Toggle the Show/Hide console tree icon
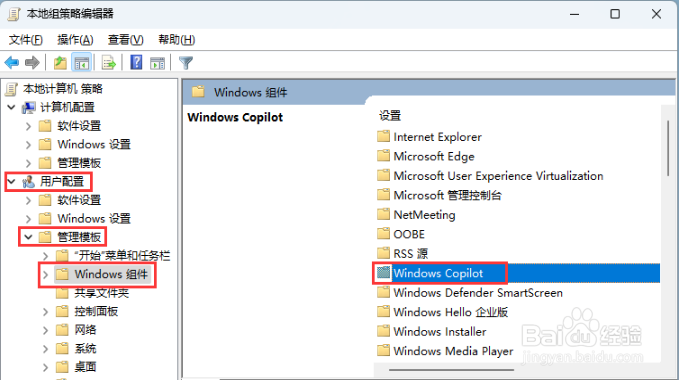Image resolution: width=680 pixels, height=380 pixels. pos(82,63)
